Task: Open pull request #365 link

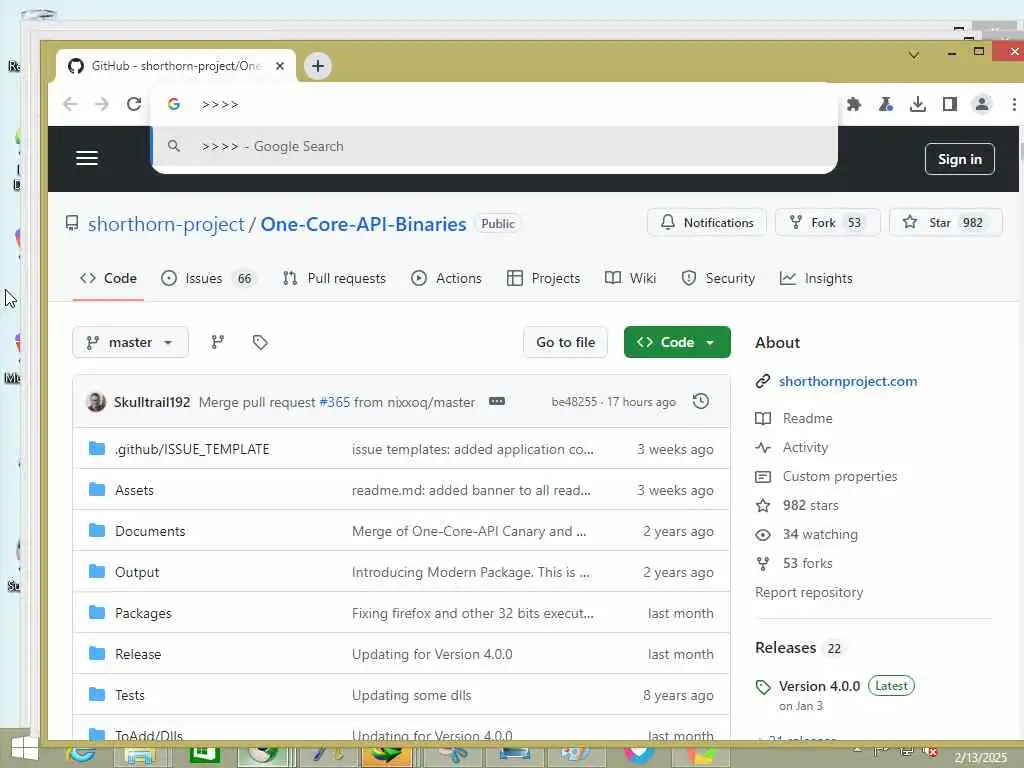Action: pos(334,402)
